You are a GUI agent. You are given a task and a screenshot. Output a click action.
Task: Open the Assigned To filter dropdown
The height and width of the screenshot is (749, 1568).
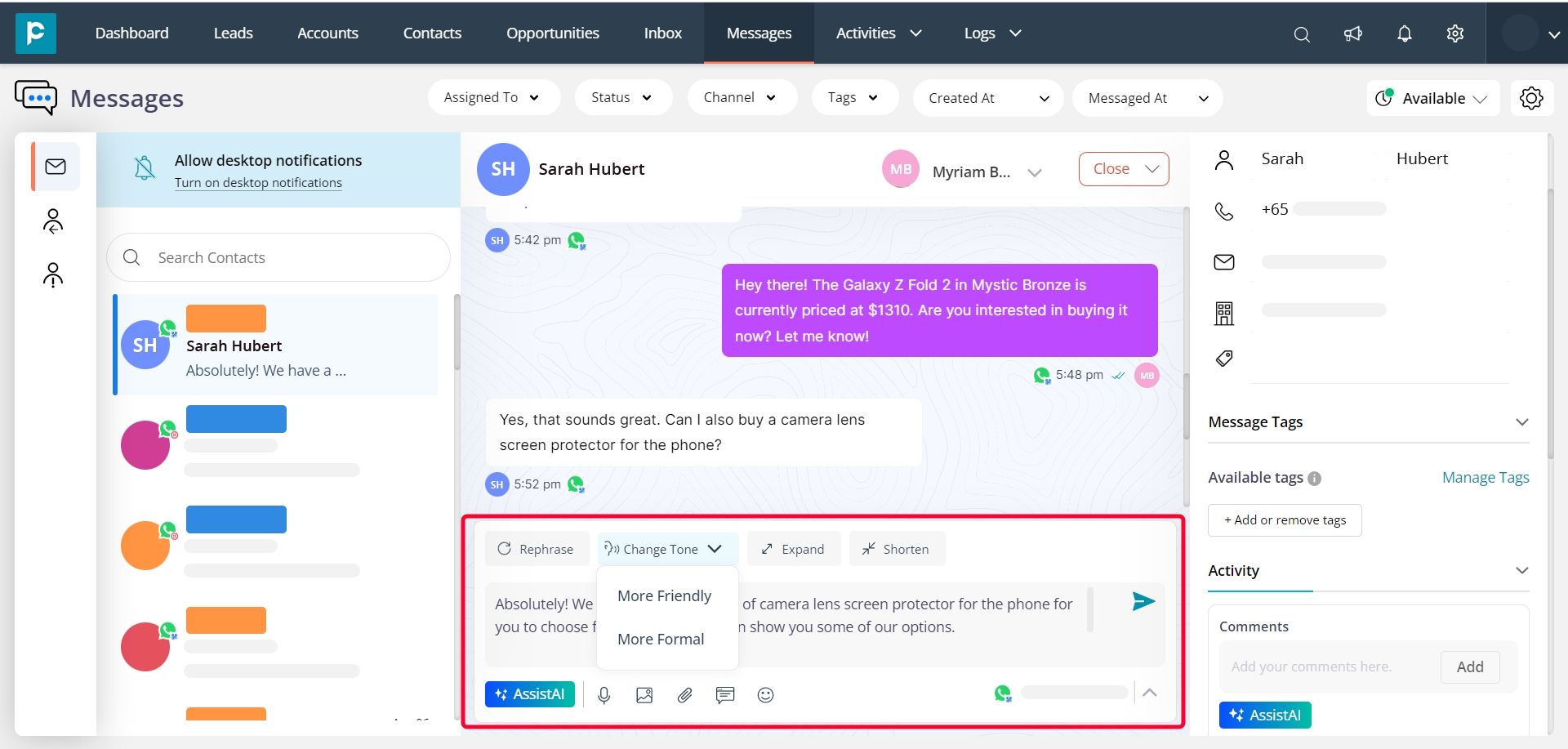[x=493, y=98]
